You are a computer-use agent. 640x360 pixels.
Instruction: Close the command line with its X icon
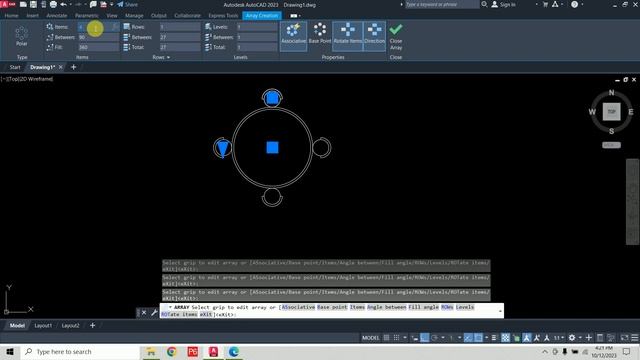pos(144,313)
